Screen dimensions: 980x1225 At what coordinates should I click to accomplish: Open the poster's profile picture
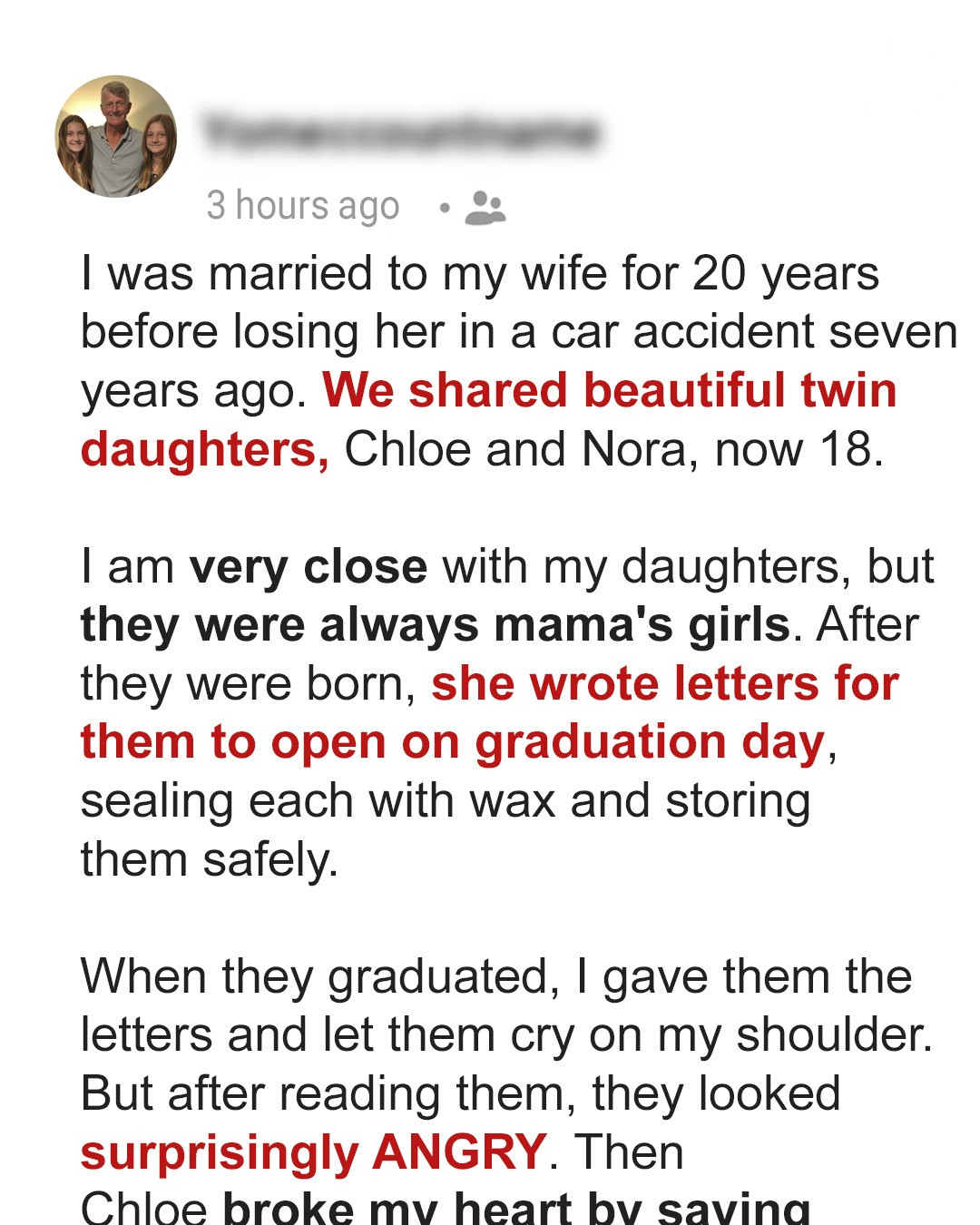tap(115, 137)
